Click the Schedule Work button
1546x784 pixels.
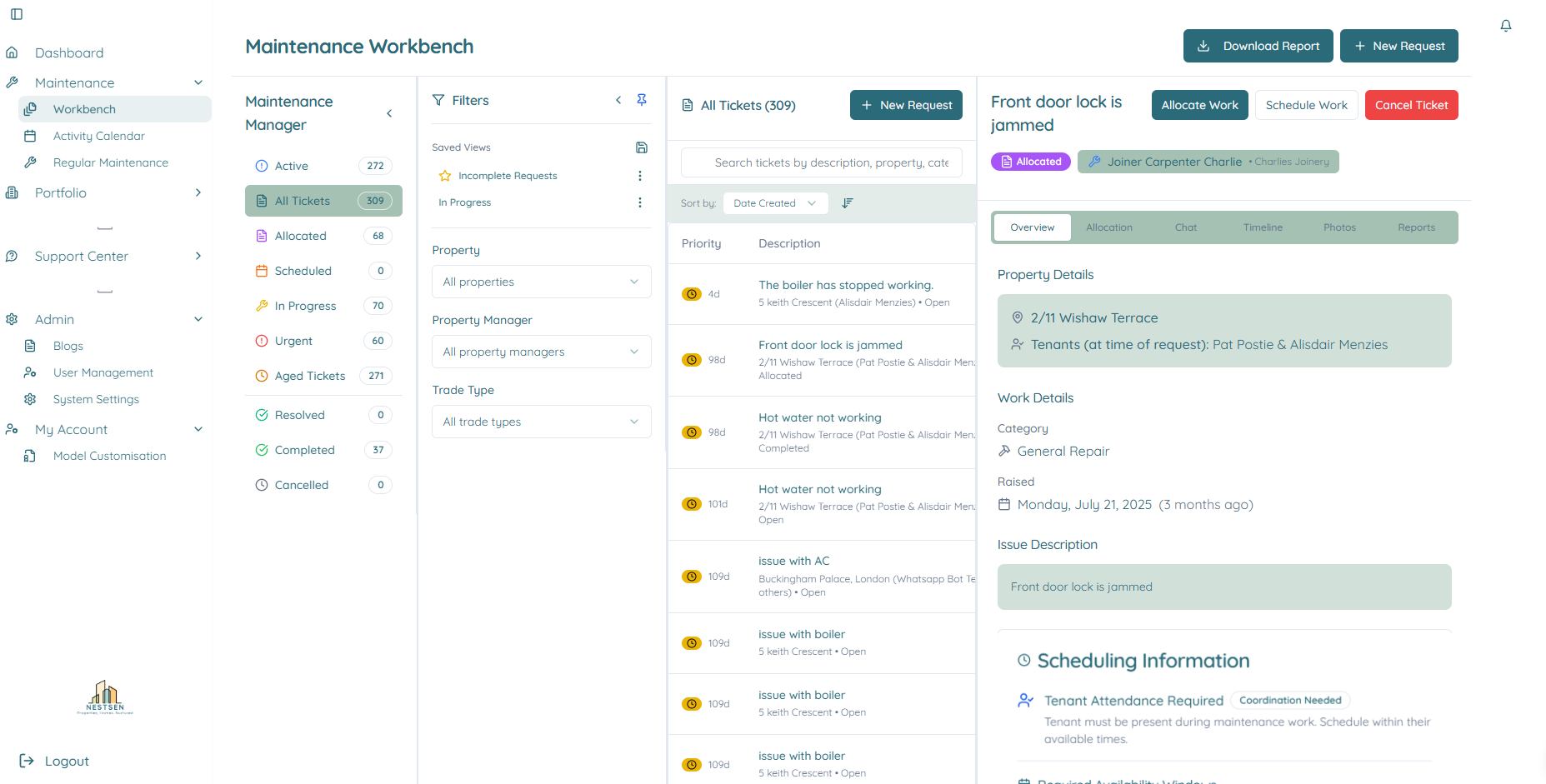tap(1306, 105)
